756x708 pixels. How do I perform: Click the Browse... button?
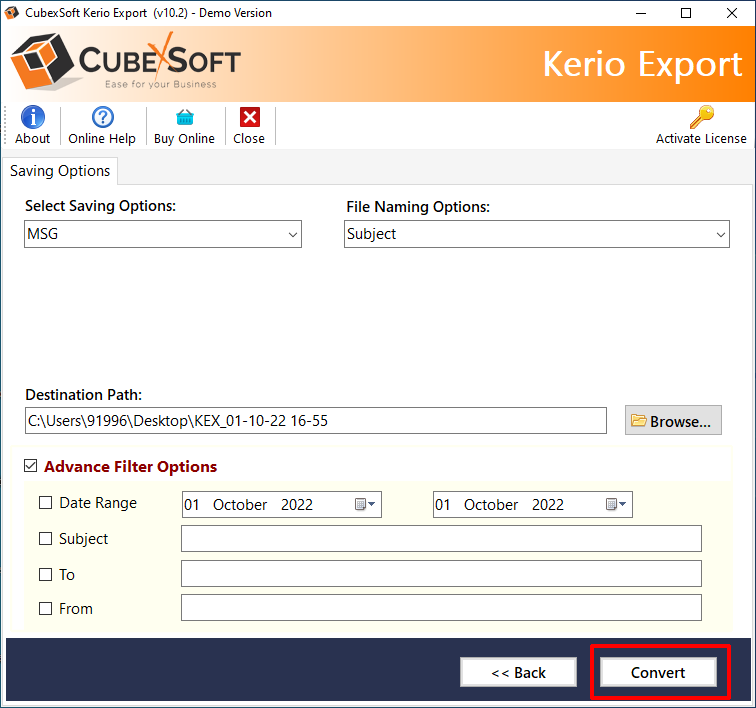[673, 421]
